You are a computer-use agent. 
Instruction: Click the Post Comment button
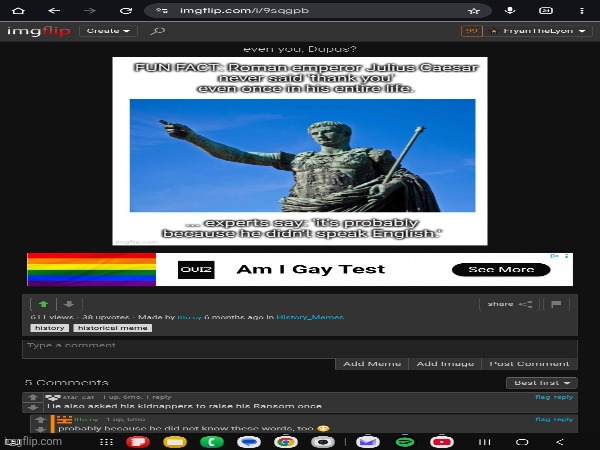click(530, 364)
